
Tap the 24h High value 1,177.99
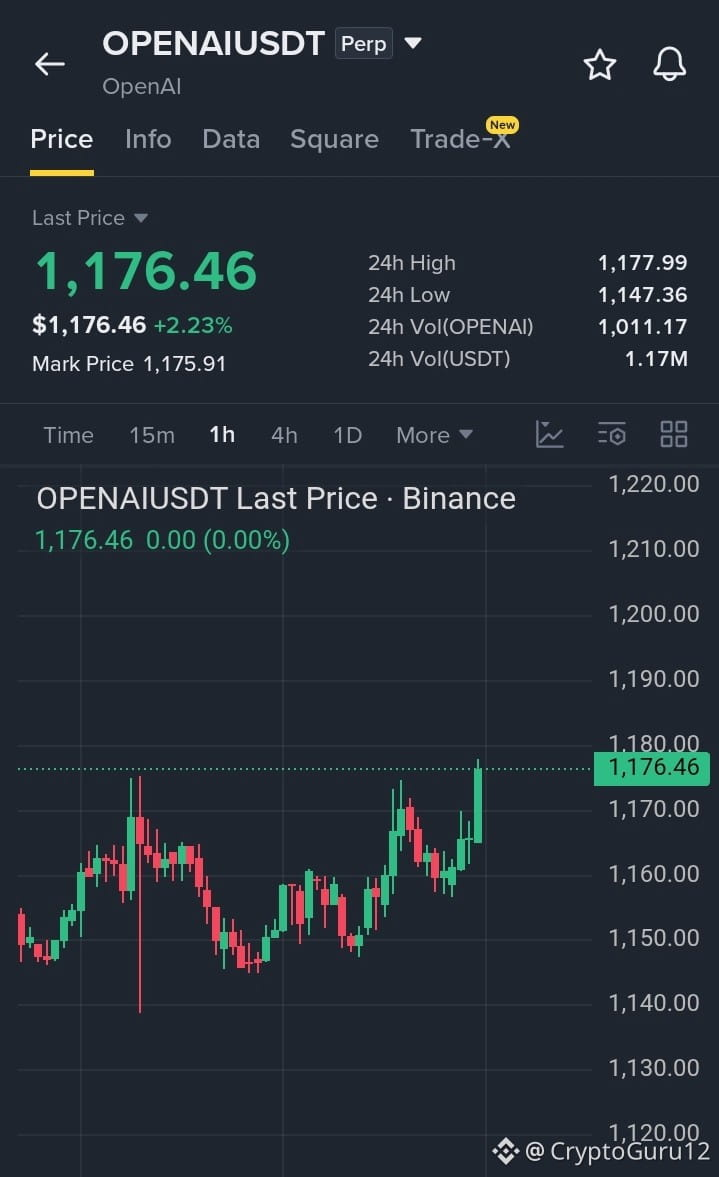coord(642,263)
